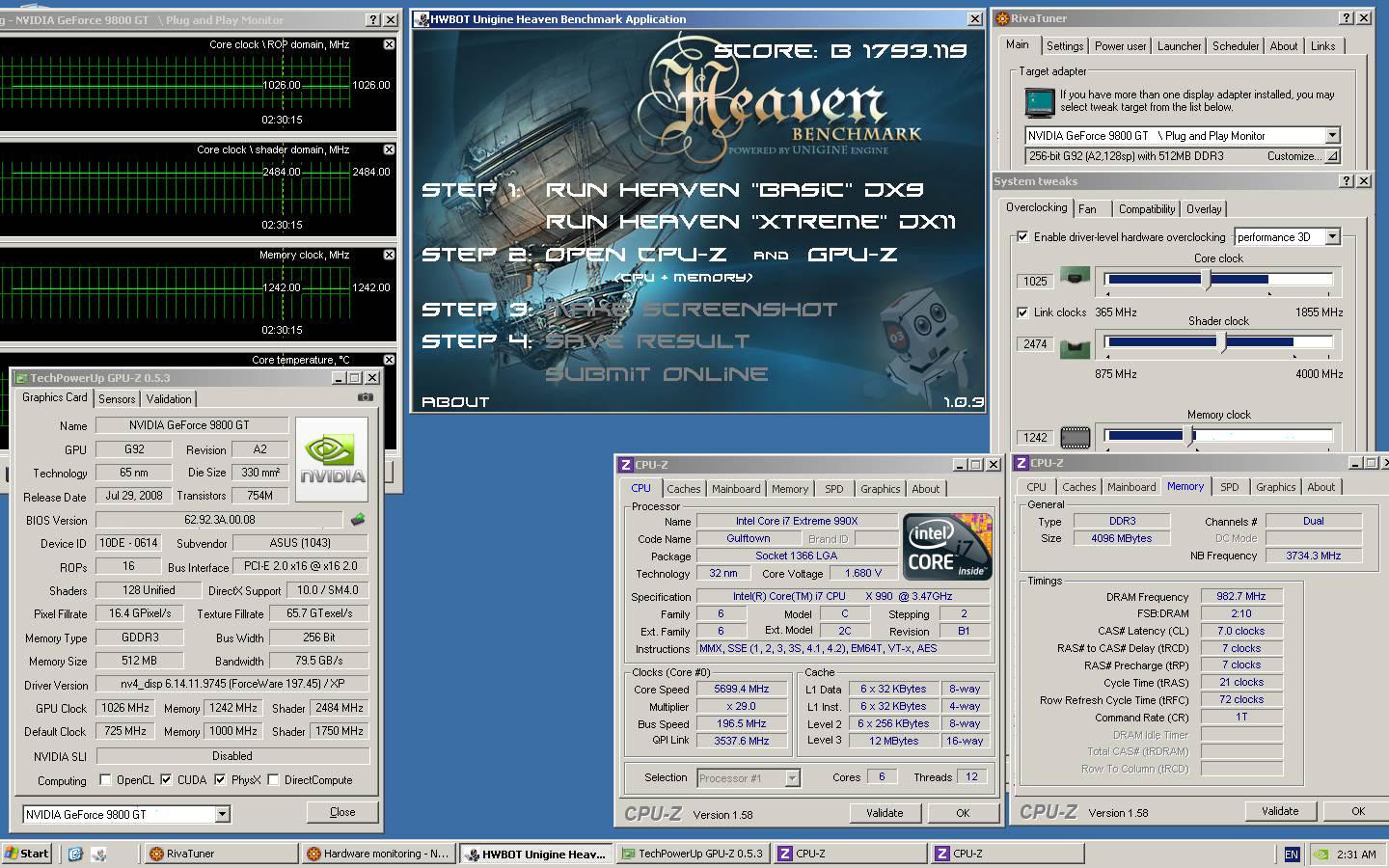Switch to HWBOT Unigine Heaven taskbar button
The height and width of the screenshot is (868, 1389).
534,854
